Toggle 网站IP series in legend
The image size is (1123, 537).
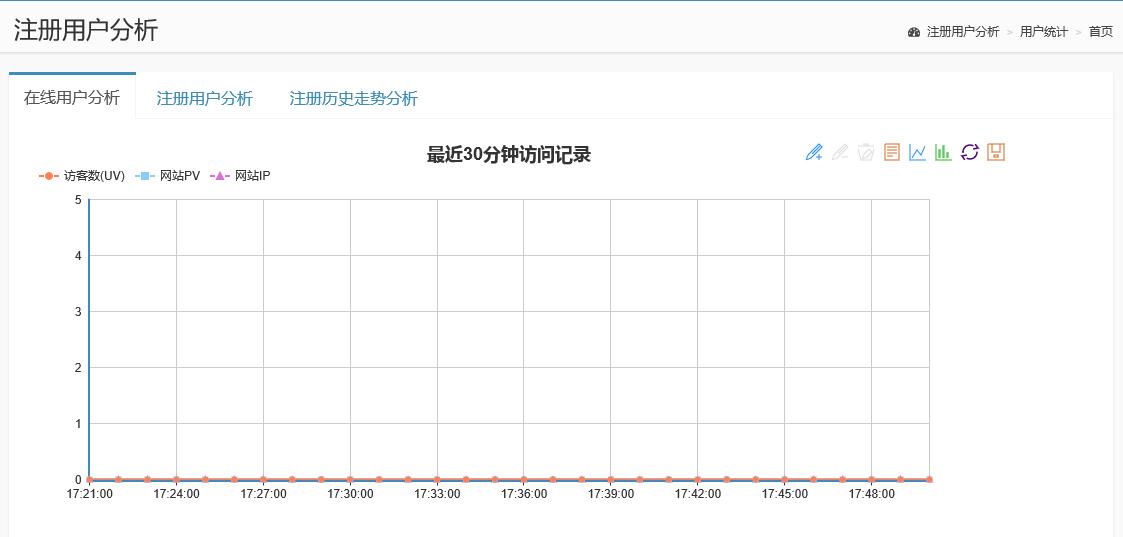(x=241, y=176)
